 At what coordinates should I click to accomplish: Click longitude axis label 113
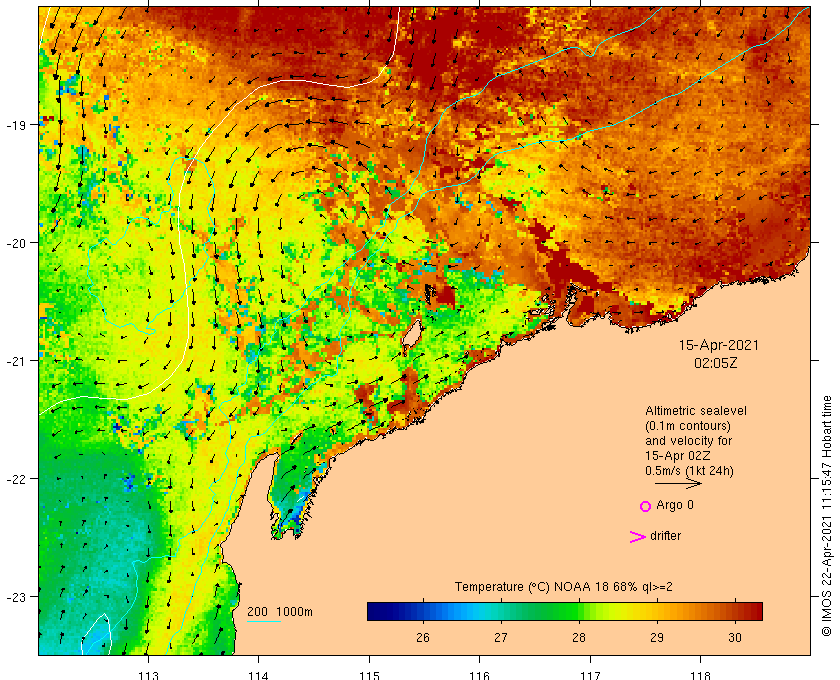pyautogui.click(x=148, y=675)
